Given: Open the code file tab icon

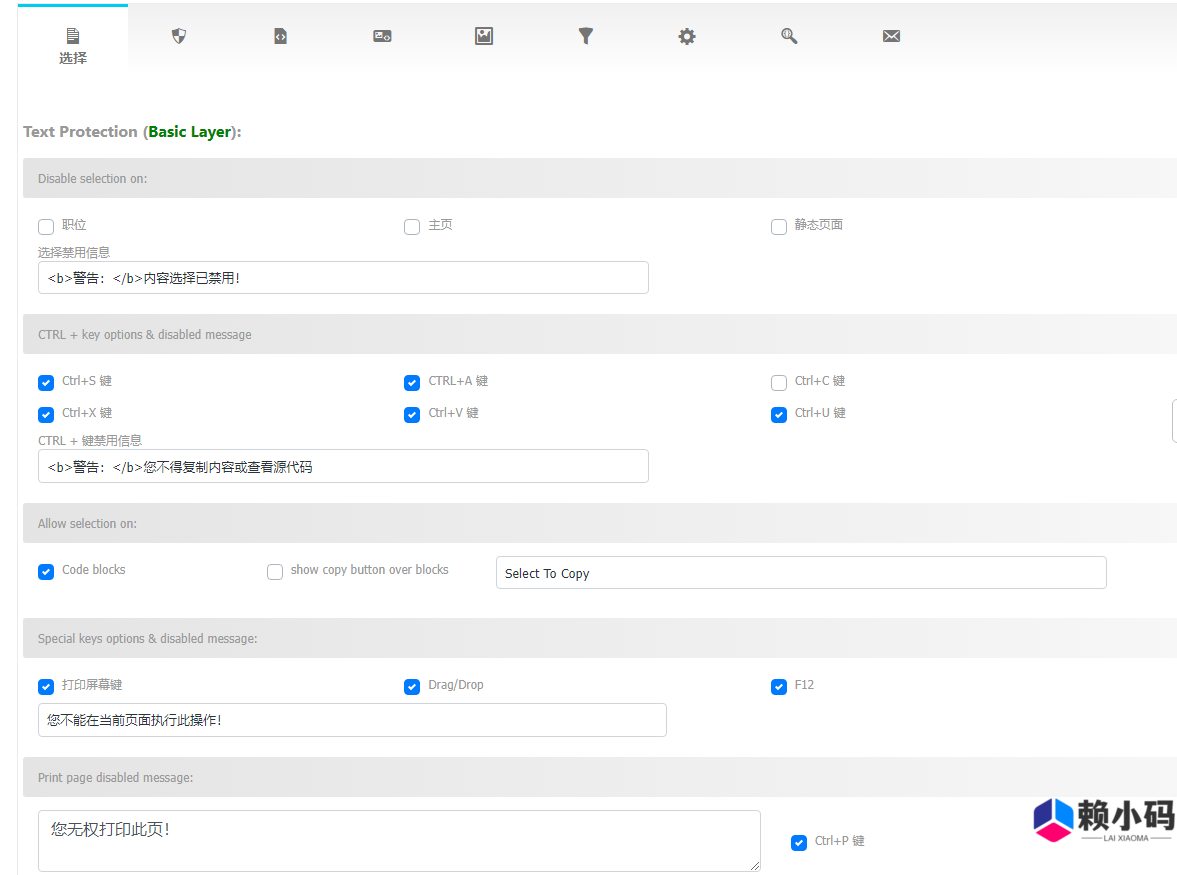Looking at the screenshot, I should tap(281, 36).
